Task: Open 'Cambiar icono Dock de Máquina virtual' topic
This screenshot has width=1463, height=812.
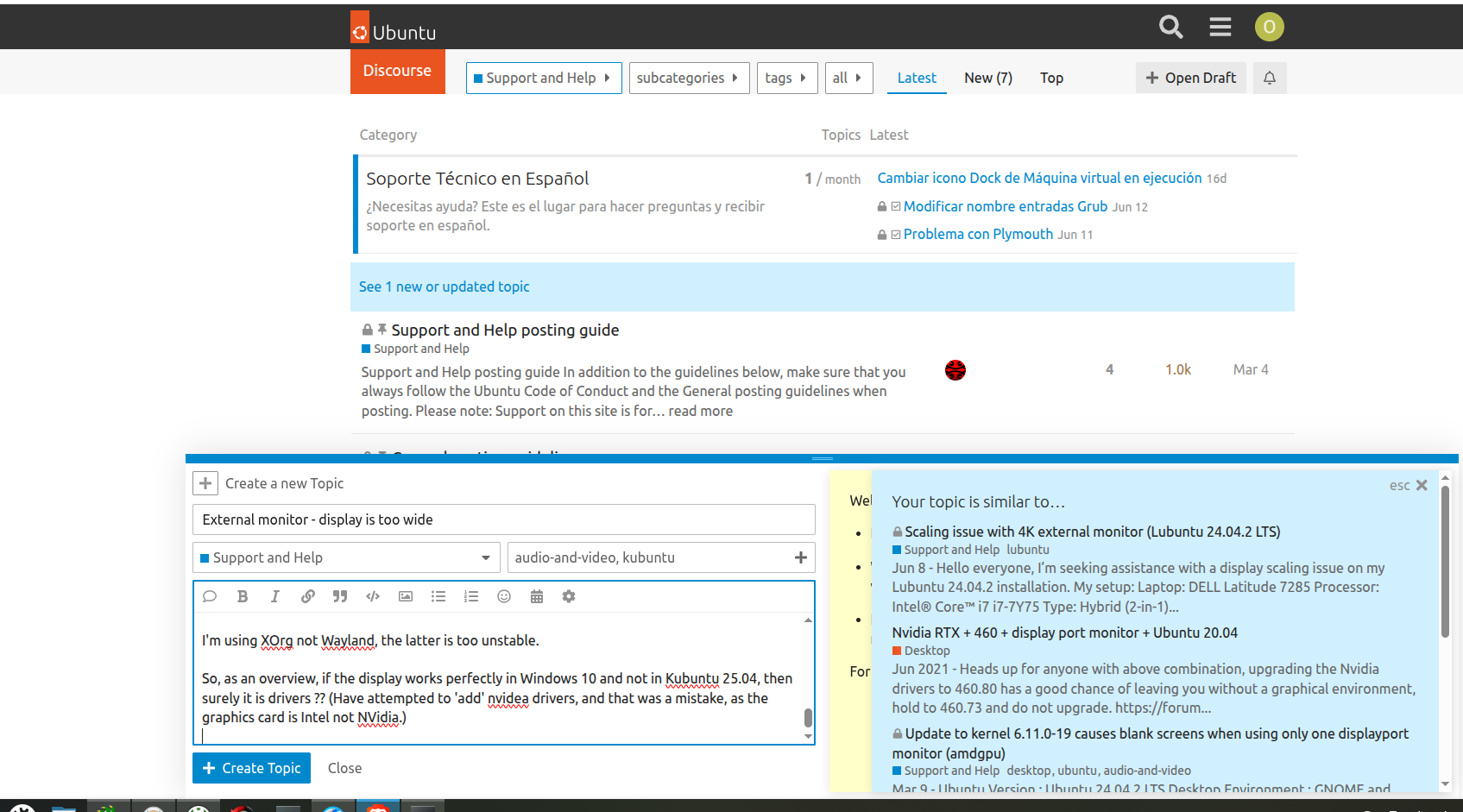Action: pos(1039,178)
